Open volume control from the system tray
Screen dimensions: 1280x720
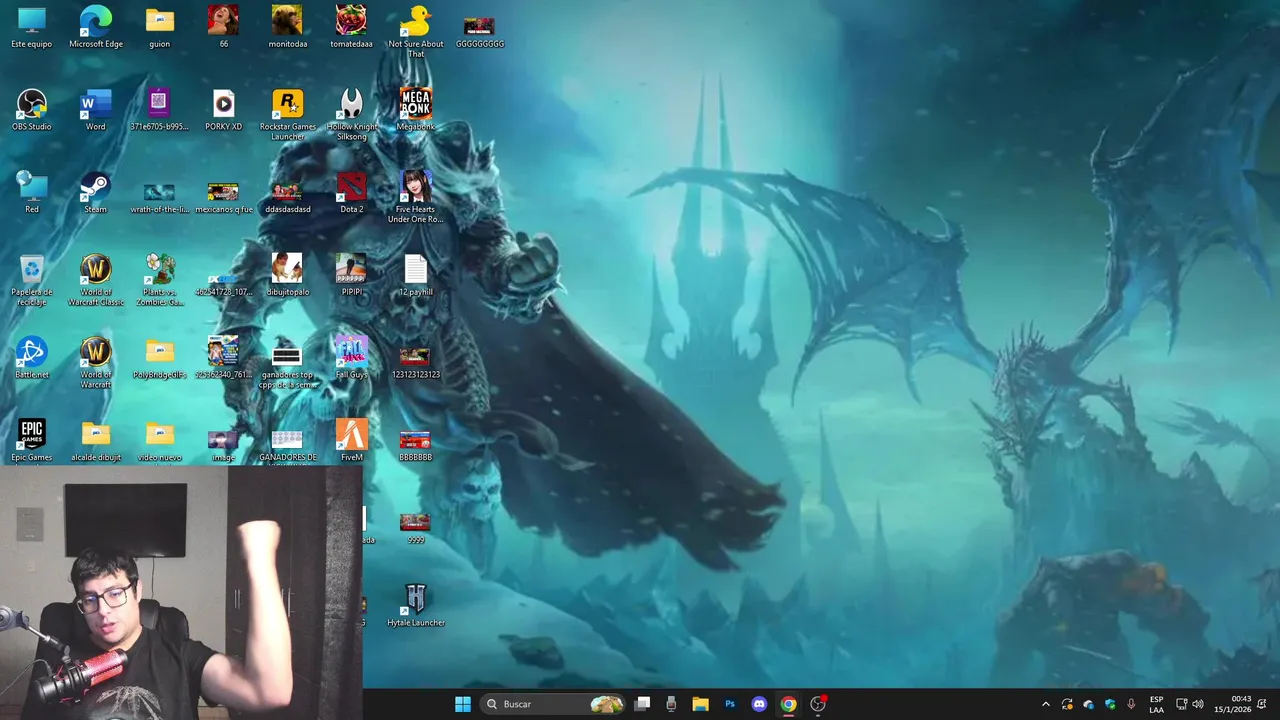(1198, 704)
